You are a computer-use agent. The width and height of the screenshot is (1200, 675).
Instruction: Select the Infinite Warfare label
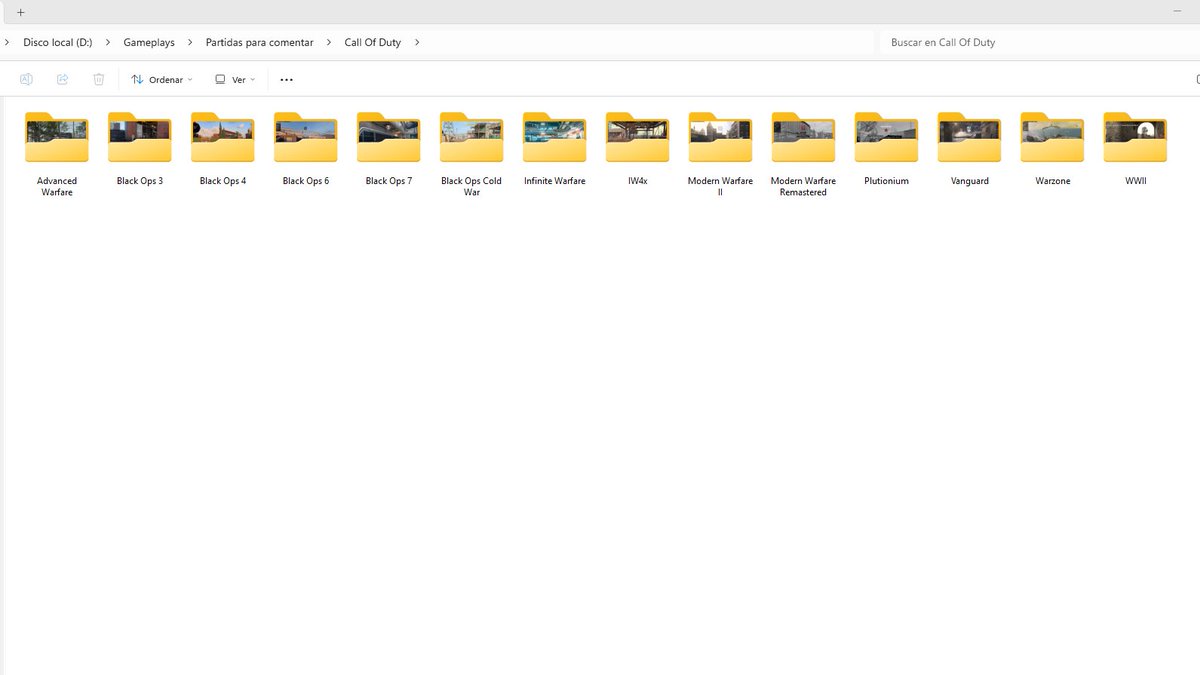(555, 181)
